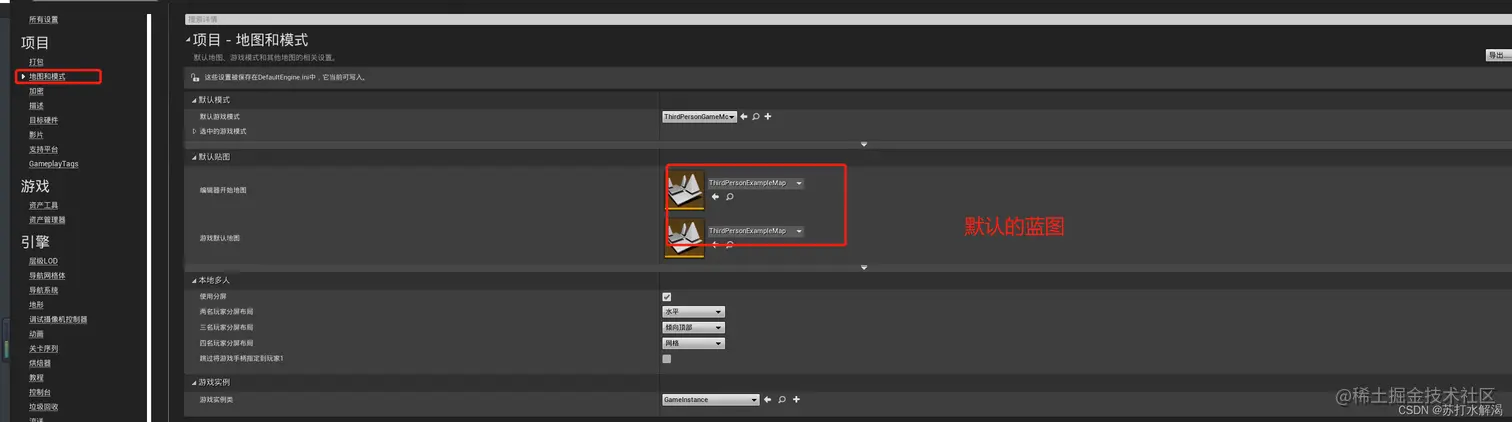Create new default game mode class
This screenshot has width=1512, height=422.
(x=768, y=117)
